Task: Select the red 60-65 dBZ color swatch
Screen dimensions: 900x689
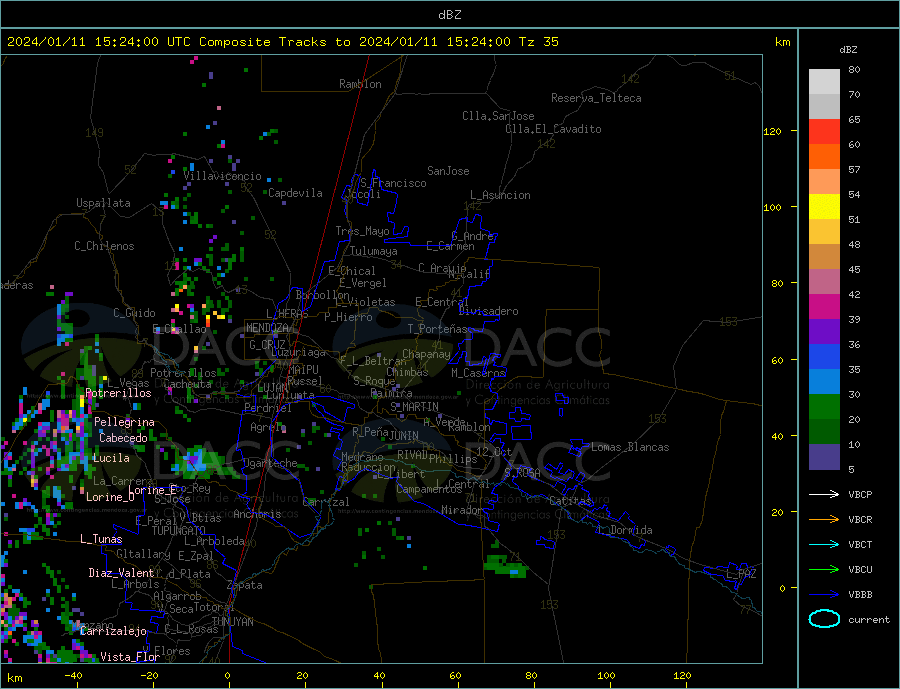Action: [824, 131]
